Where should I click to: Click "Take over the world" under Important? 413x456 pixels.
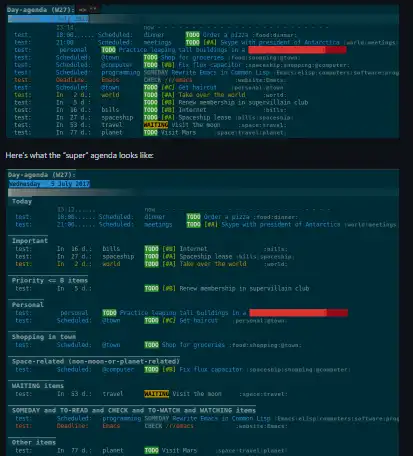[213, 264]
